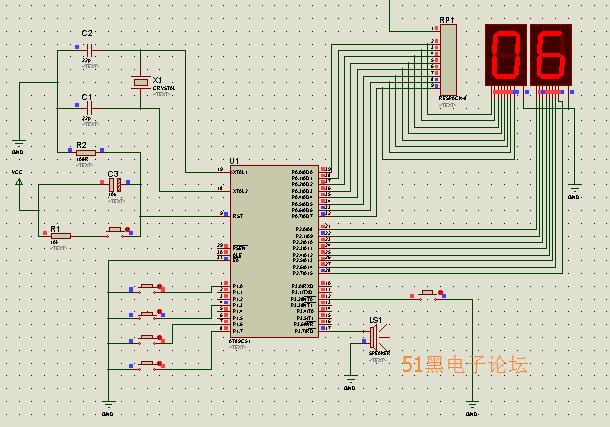This screenshot has width=610, height=427.
Task: Click the RESPACK value text under RP1
Action: pyautogui.click(x=452, y=98)
